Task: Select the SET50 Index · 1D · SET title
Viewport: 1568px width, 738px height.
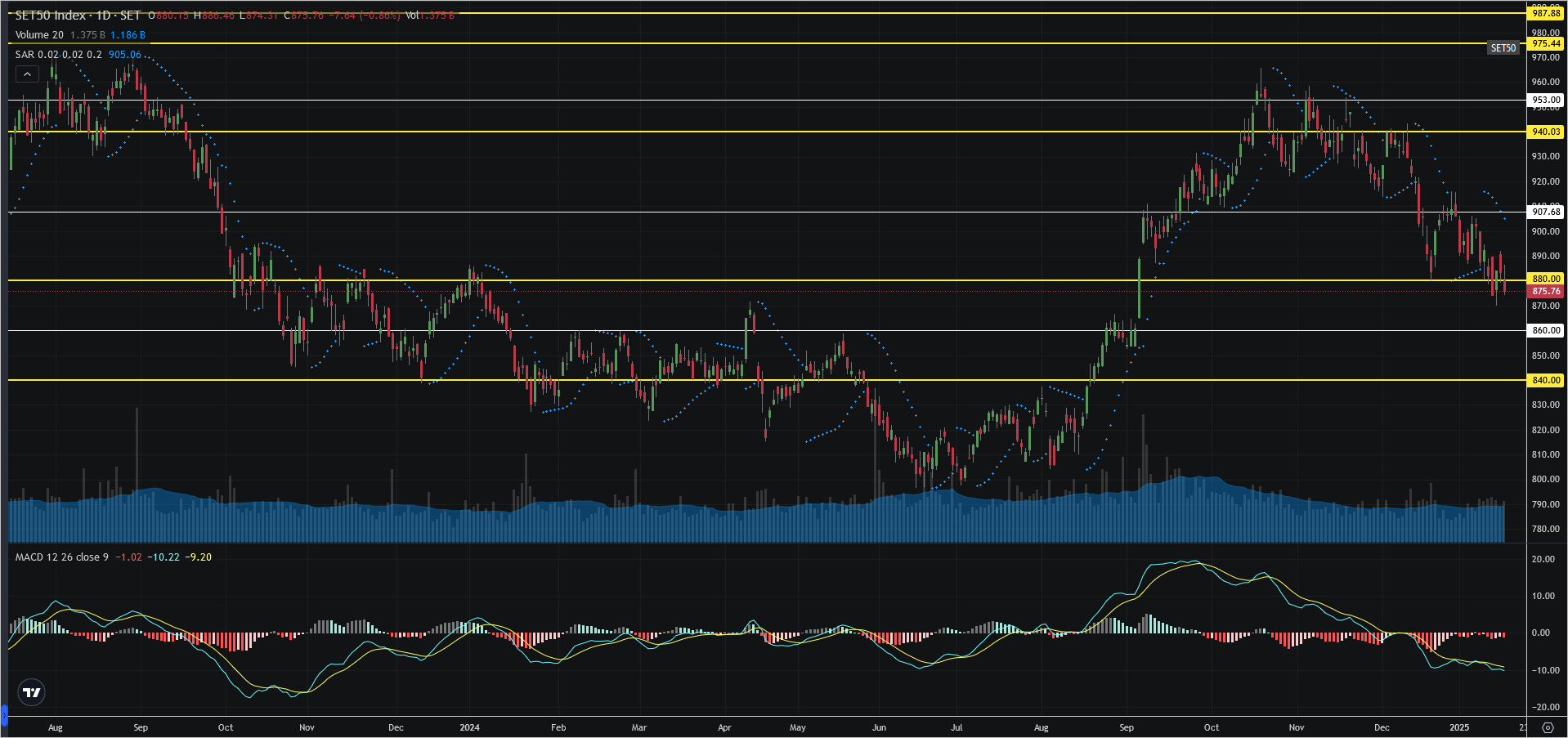Action: point(78,16)
